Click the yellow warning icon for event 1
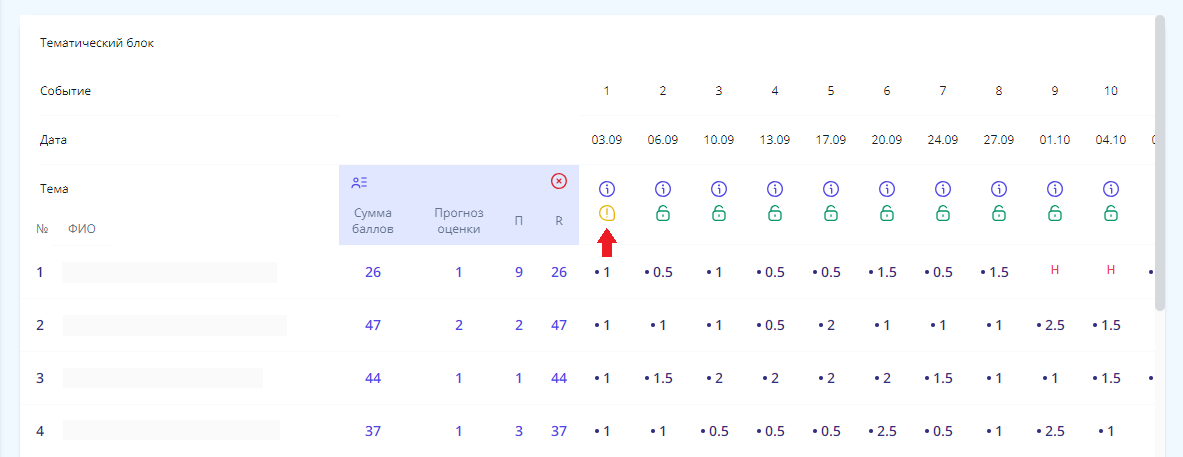This screenshot has width=1183, height=457. [x=607, y=213]
